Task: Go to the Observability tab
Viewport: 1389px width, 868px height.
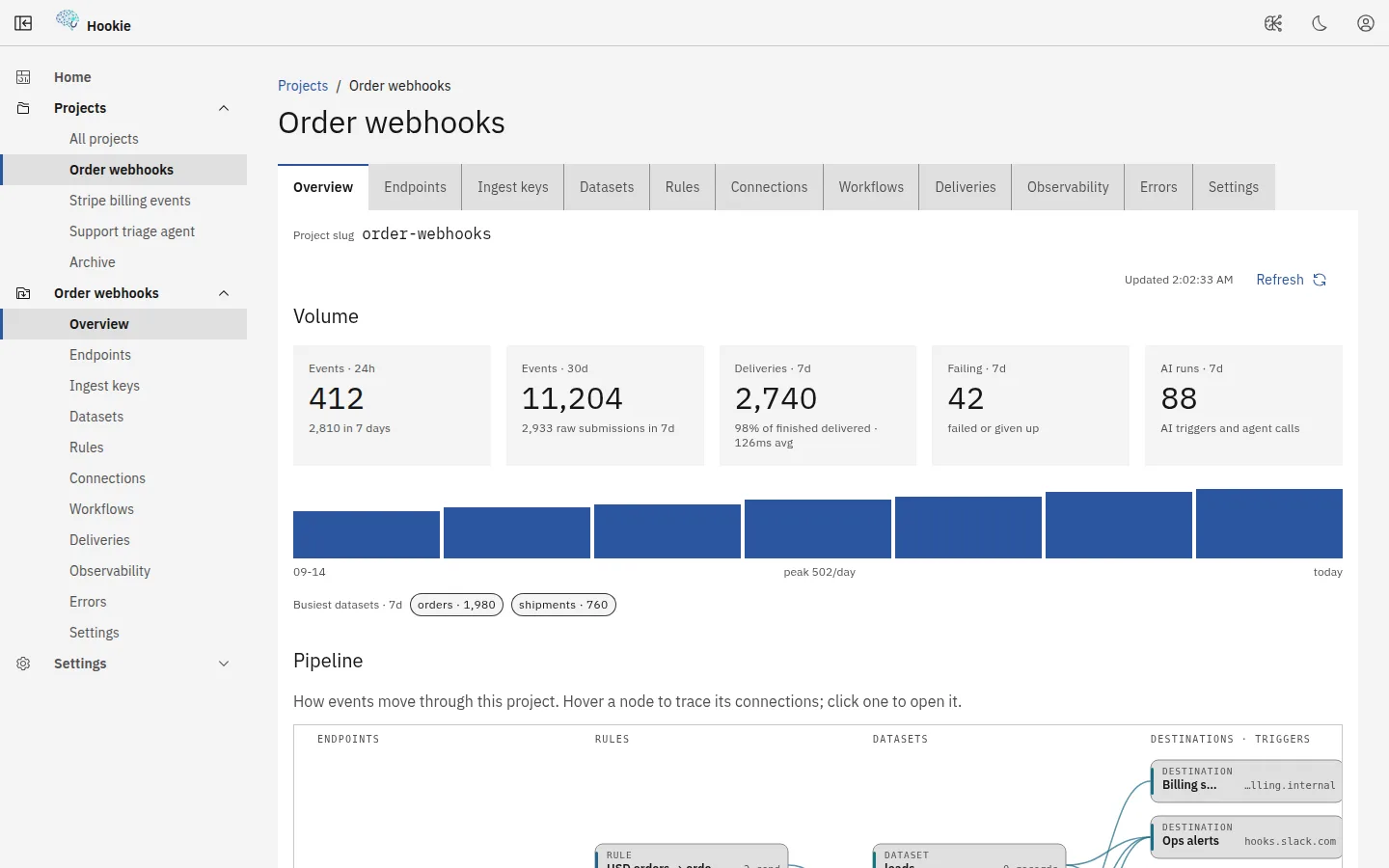Action: 1068,187
